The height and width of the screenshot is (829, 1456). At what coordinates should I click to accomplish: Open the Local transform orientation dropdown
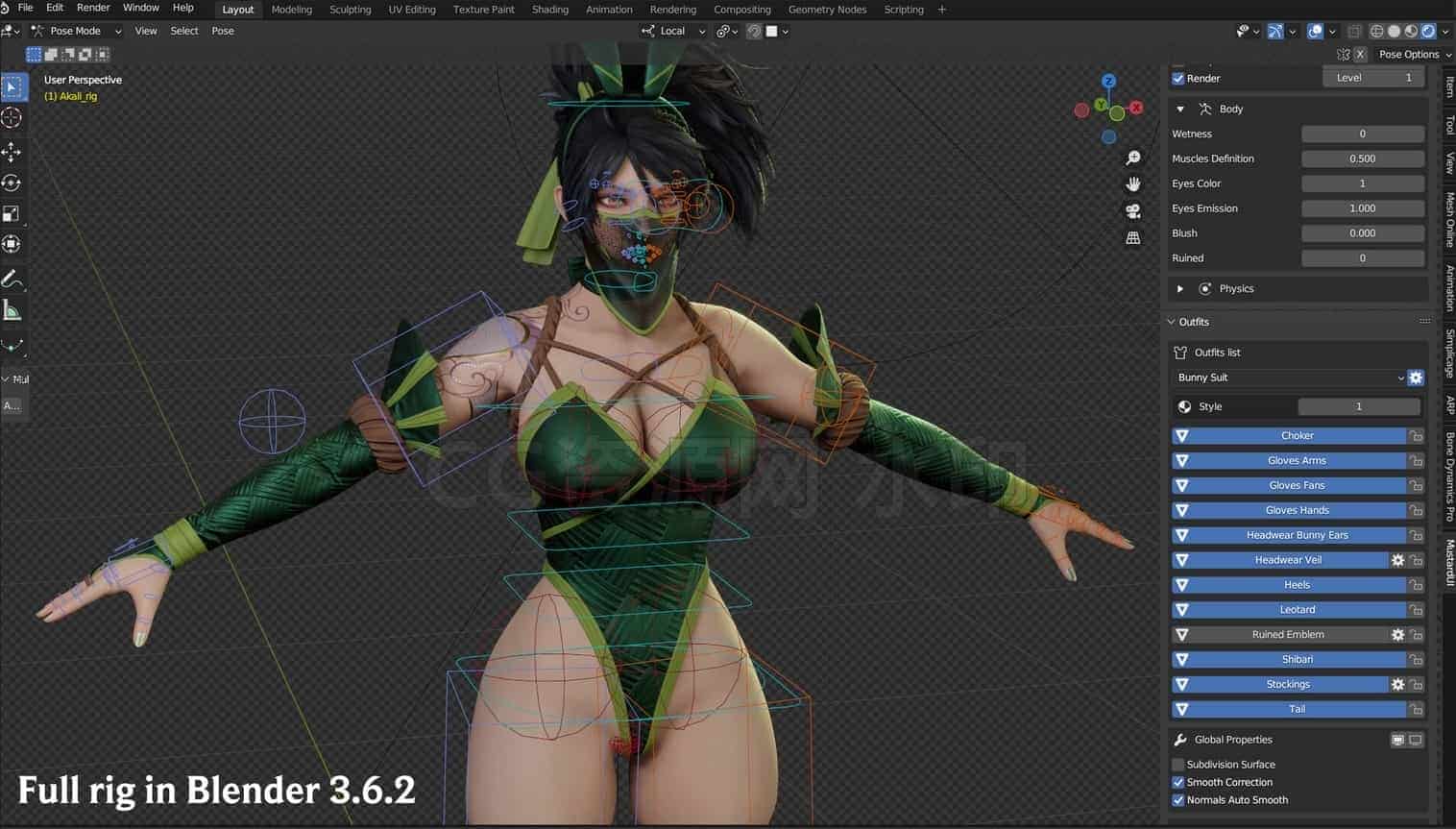[673, 31]
